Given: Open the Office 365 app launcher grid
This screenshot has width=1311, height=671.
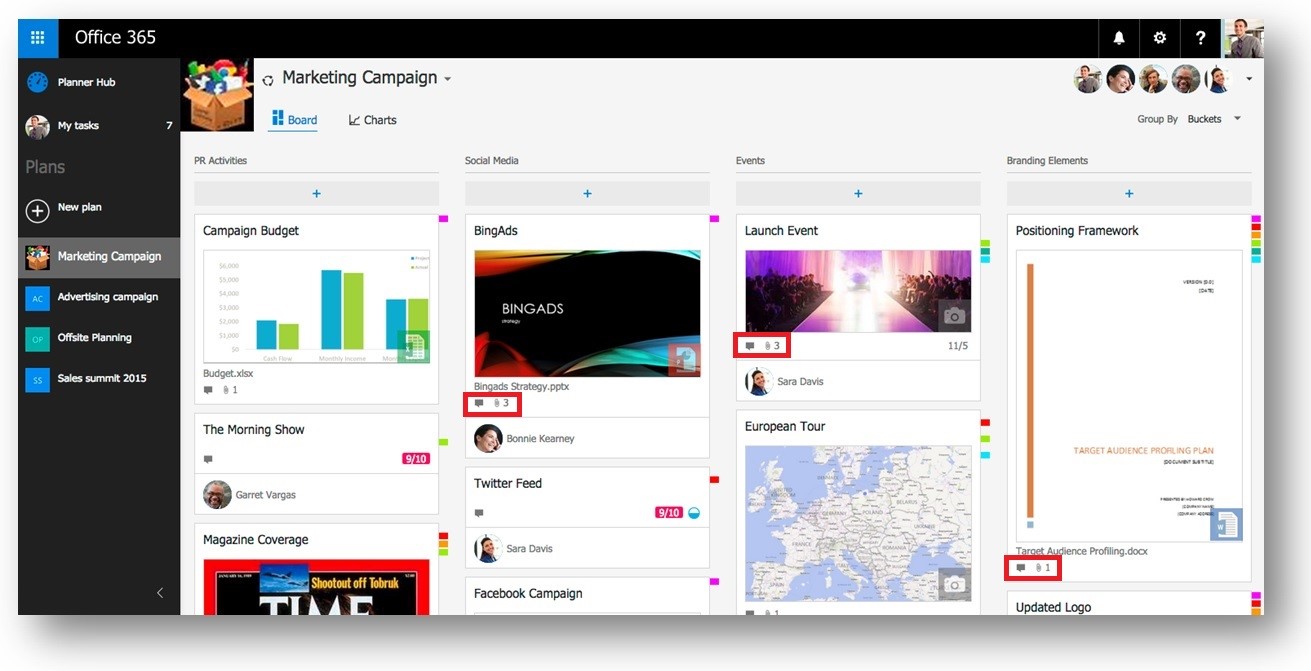Looking at the screenshot, I should [x=38, y=38].
